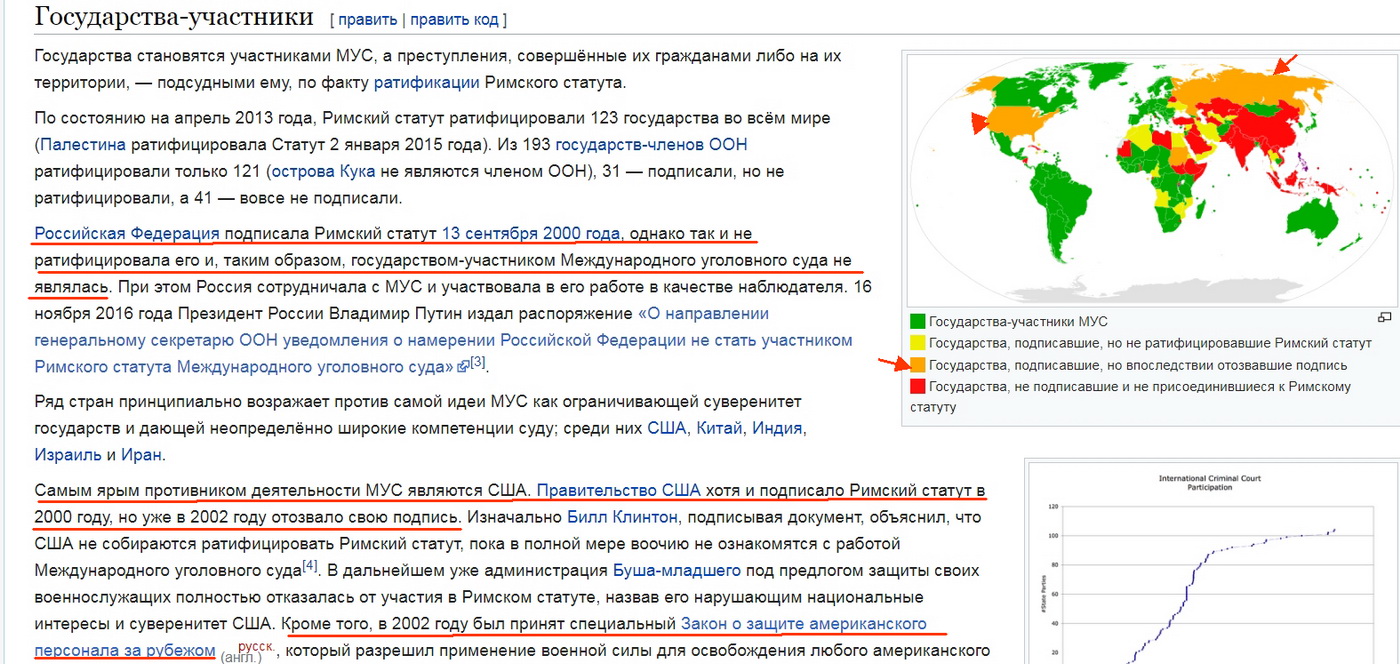
Task: Click legend text 'Государства-участники МУС'
Action: [1018, 322]
